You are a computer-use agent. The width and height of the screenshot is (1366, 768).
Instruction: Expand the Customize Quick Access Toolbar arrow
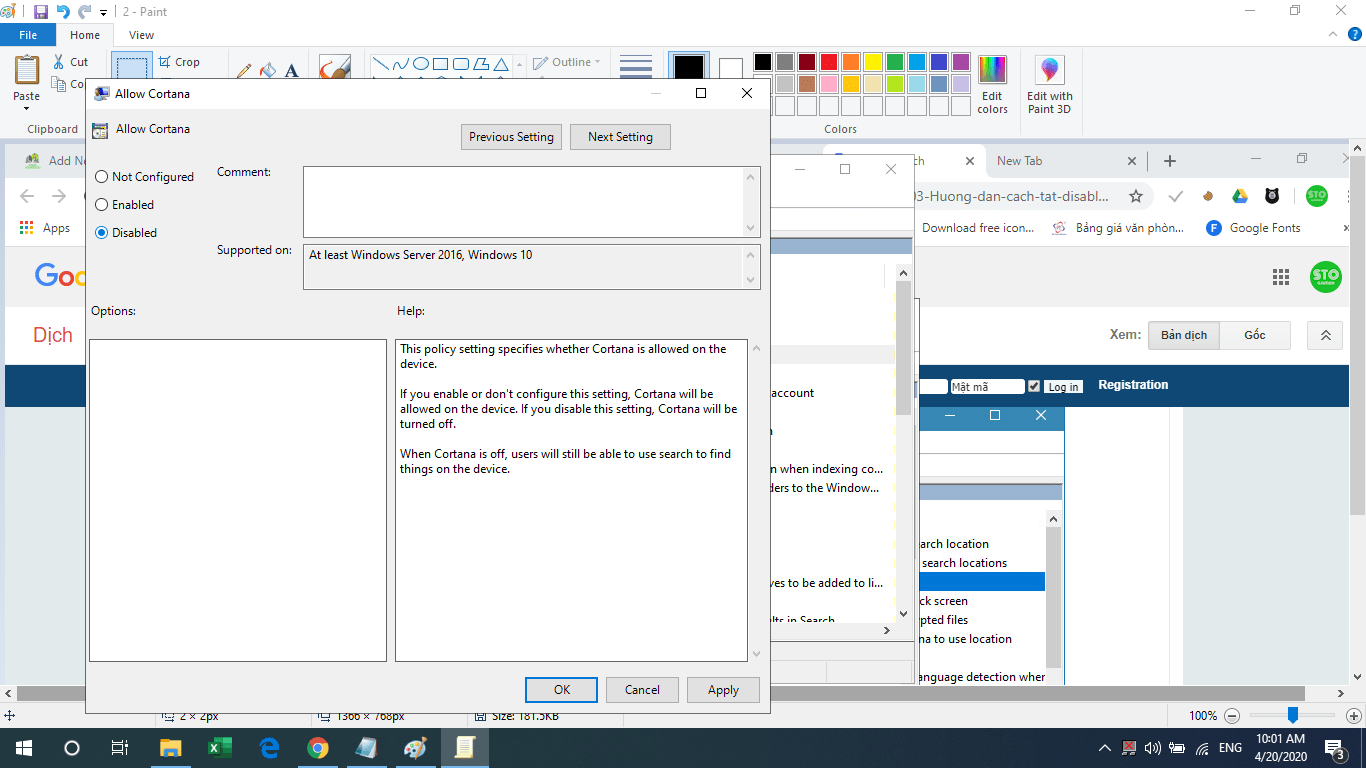104,13
